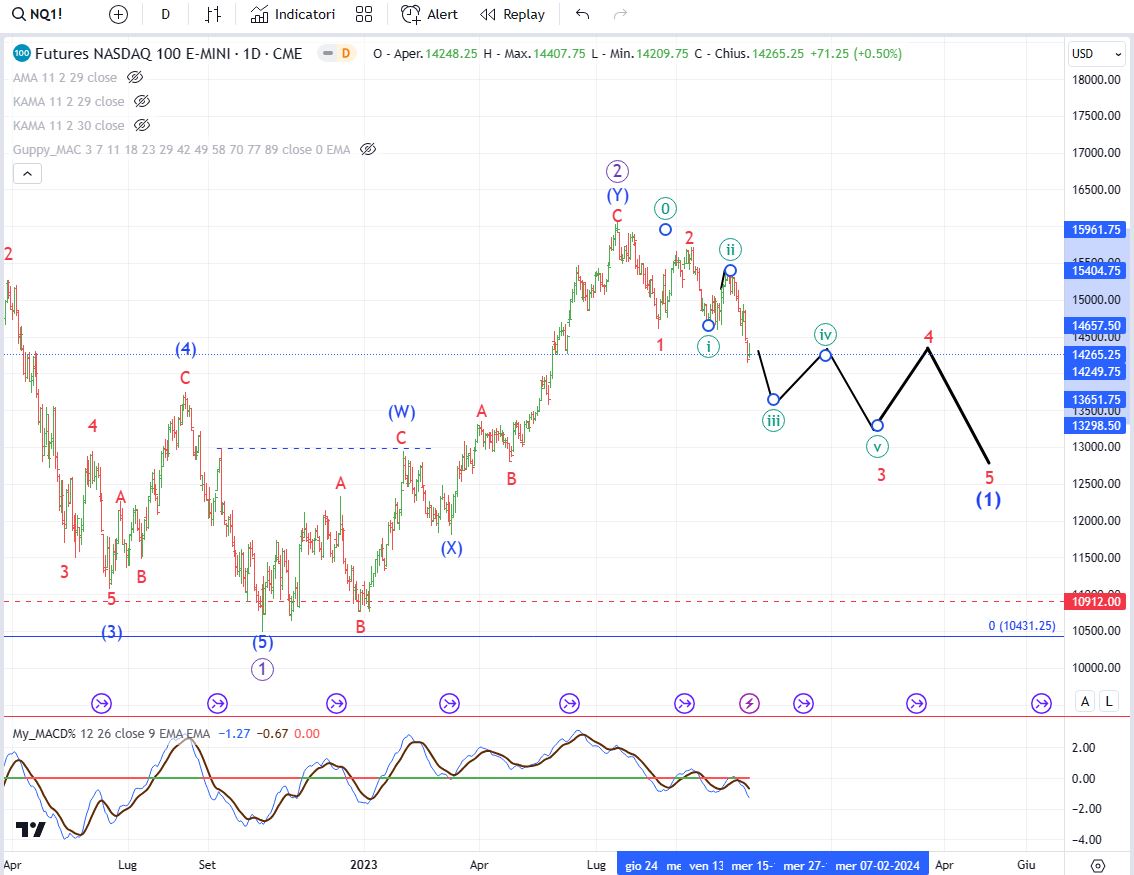Image resolution: width=1134 pixels, height=875 pixels.
Task: Click the Futures NASDAQ 100 E-MINI title
Action: [169, 54]
